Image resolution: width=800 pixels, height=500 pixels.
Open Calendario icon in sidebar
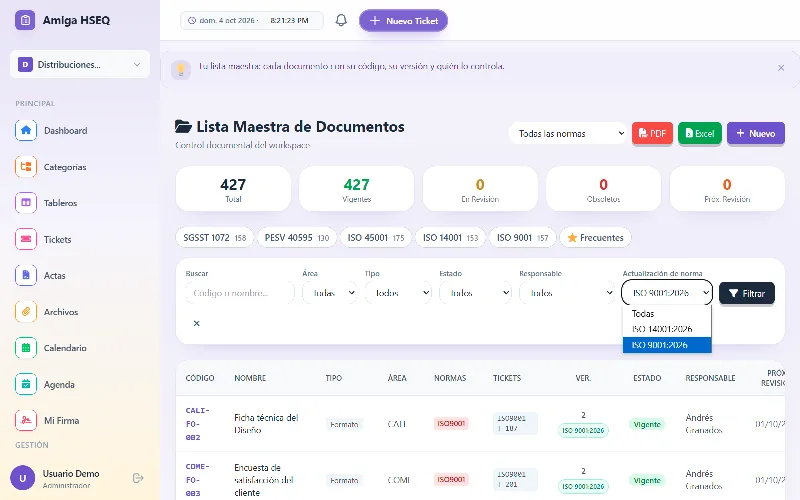pos(26,348)
